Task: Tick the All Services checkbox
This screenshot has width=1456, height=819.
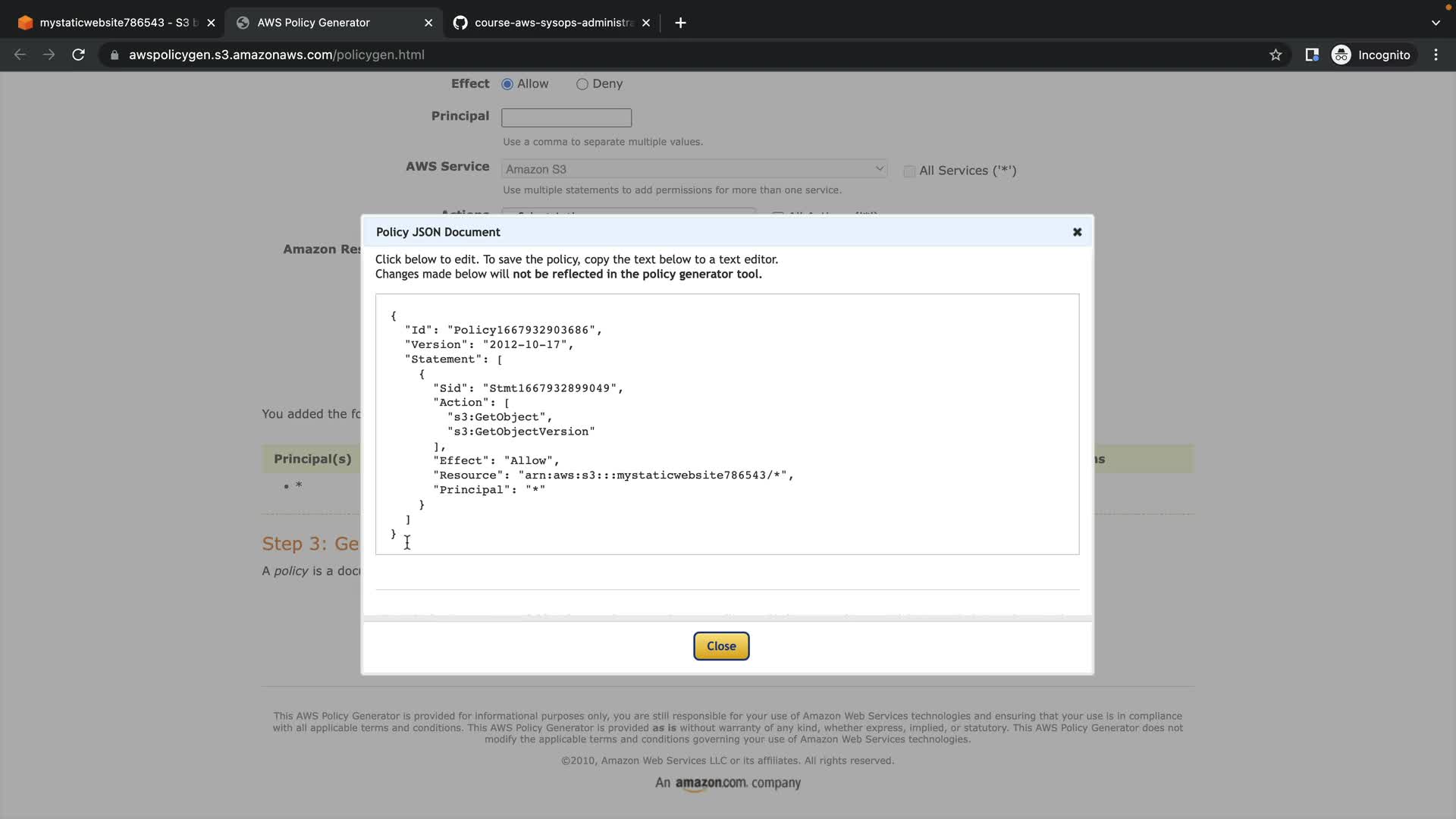Action: pyautogui.click(x=909, y=171)
